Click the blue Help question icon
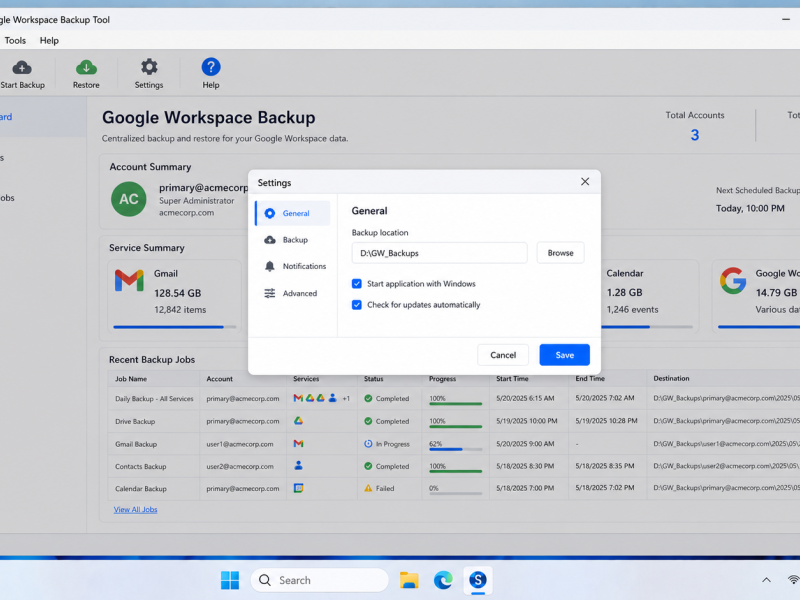Image resolution: width=800 pixels, height=600 pixels. [x=211, y=67]
